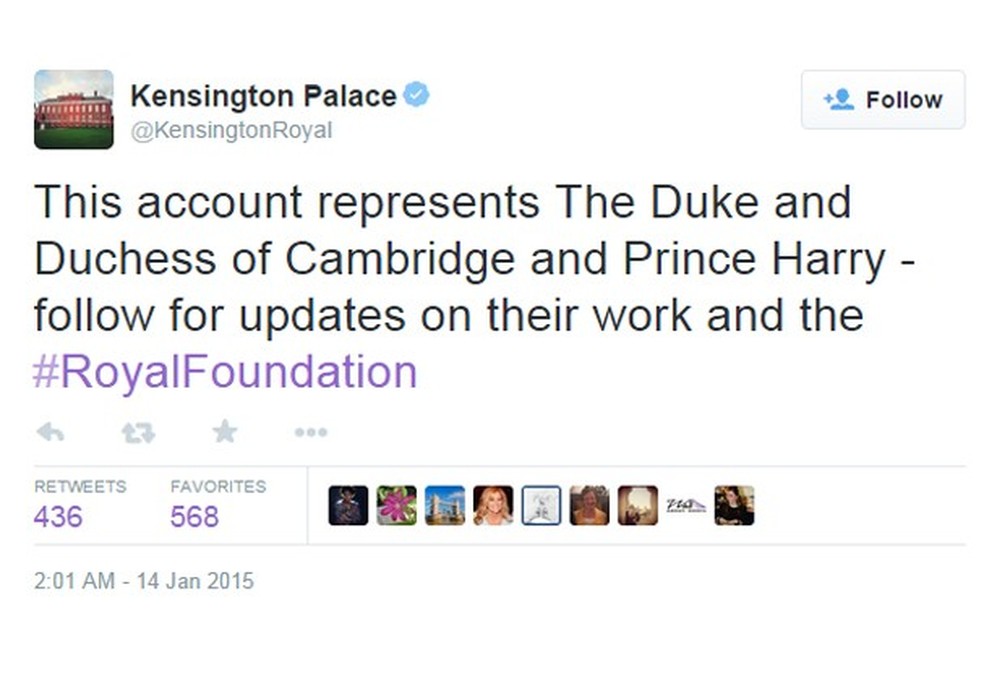Screen dimensions: 984x676
Task: Open the Kensington Palace display name
Action: coord(264,95)
